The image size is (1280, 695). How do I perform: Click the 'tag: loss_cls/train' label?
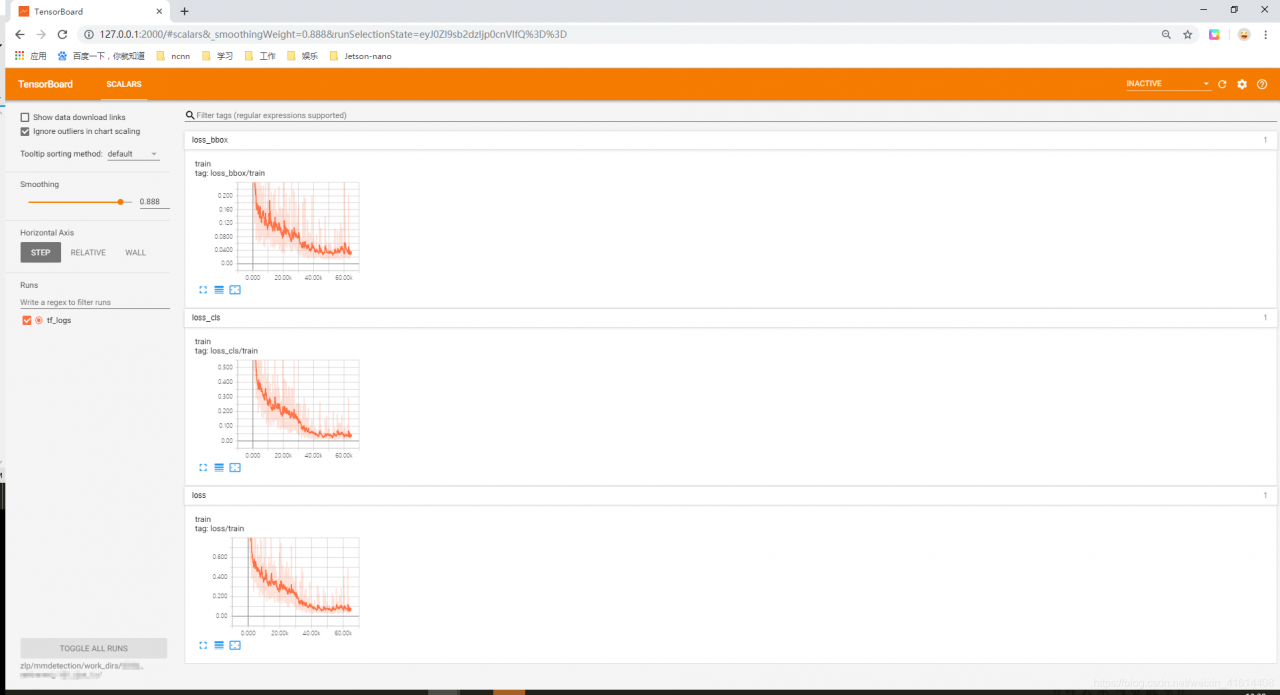226,351
